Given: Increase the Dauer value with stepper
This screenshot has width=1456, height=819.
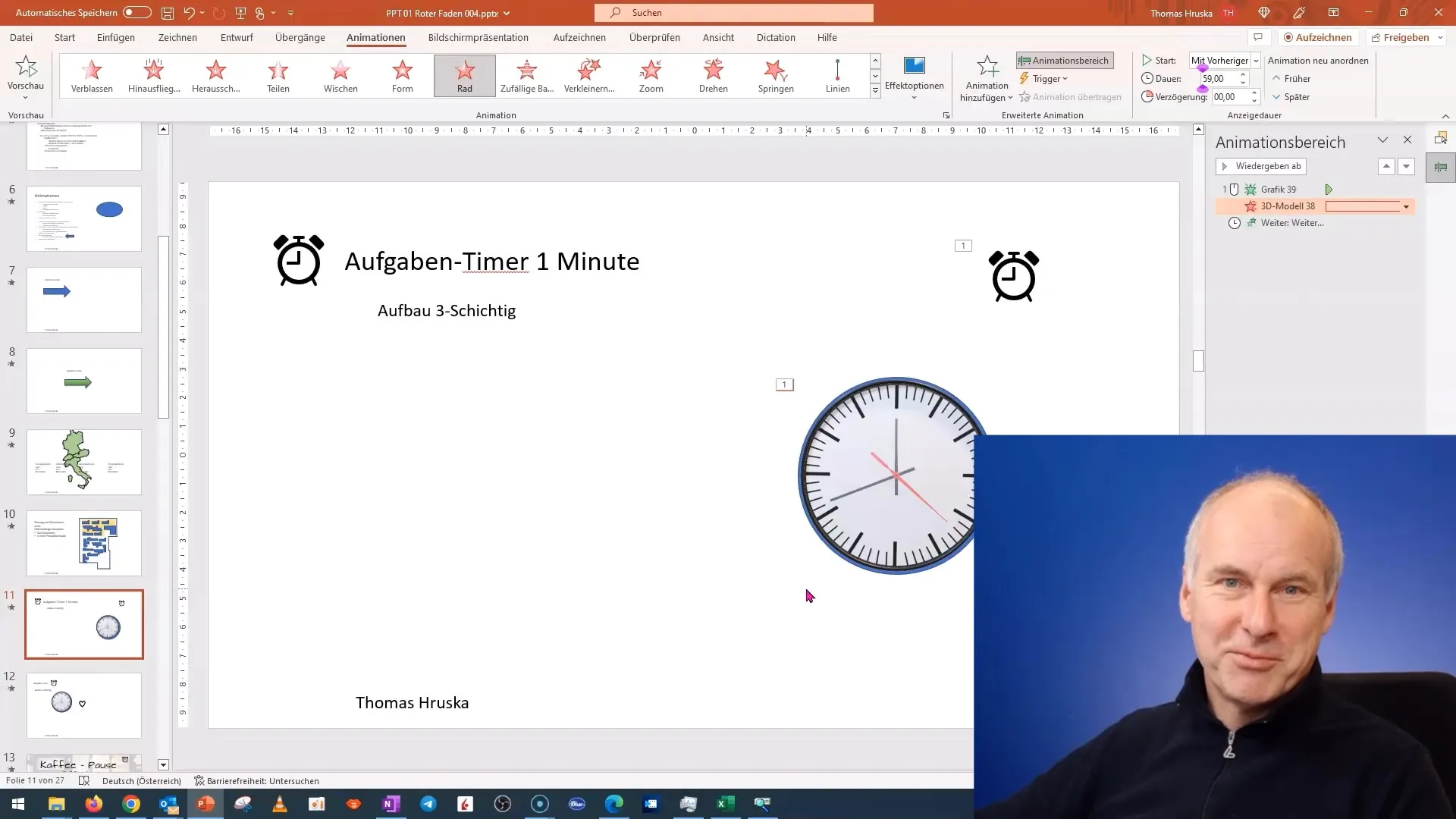Looking at the screenshot, I should 1243,75.
